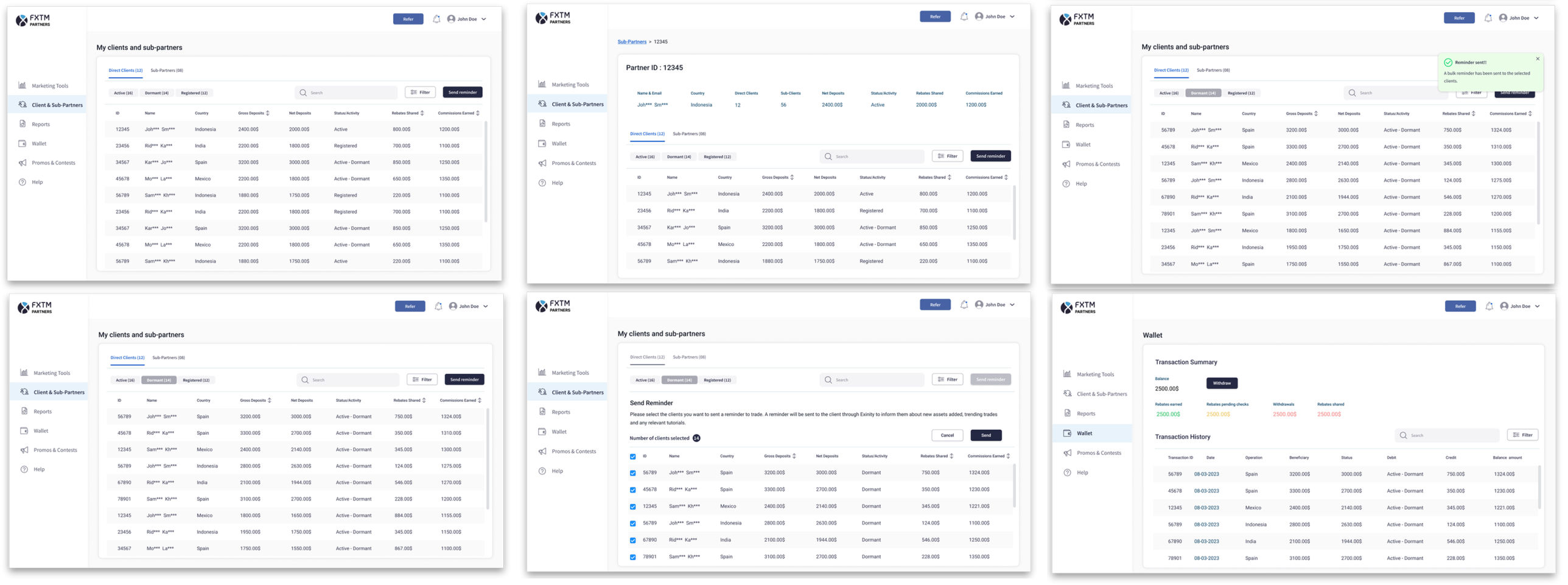1568x585 pixels.
Task: Click Help question-mark icon in Wallet screen sidebar
Action: [1067, 472]
